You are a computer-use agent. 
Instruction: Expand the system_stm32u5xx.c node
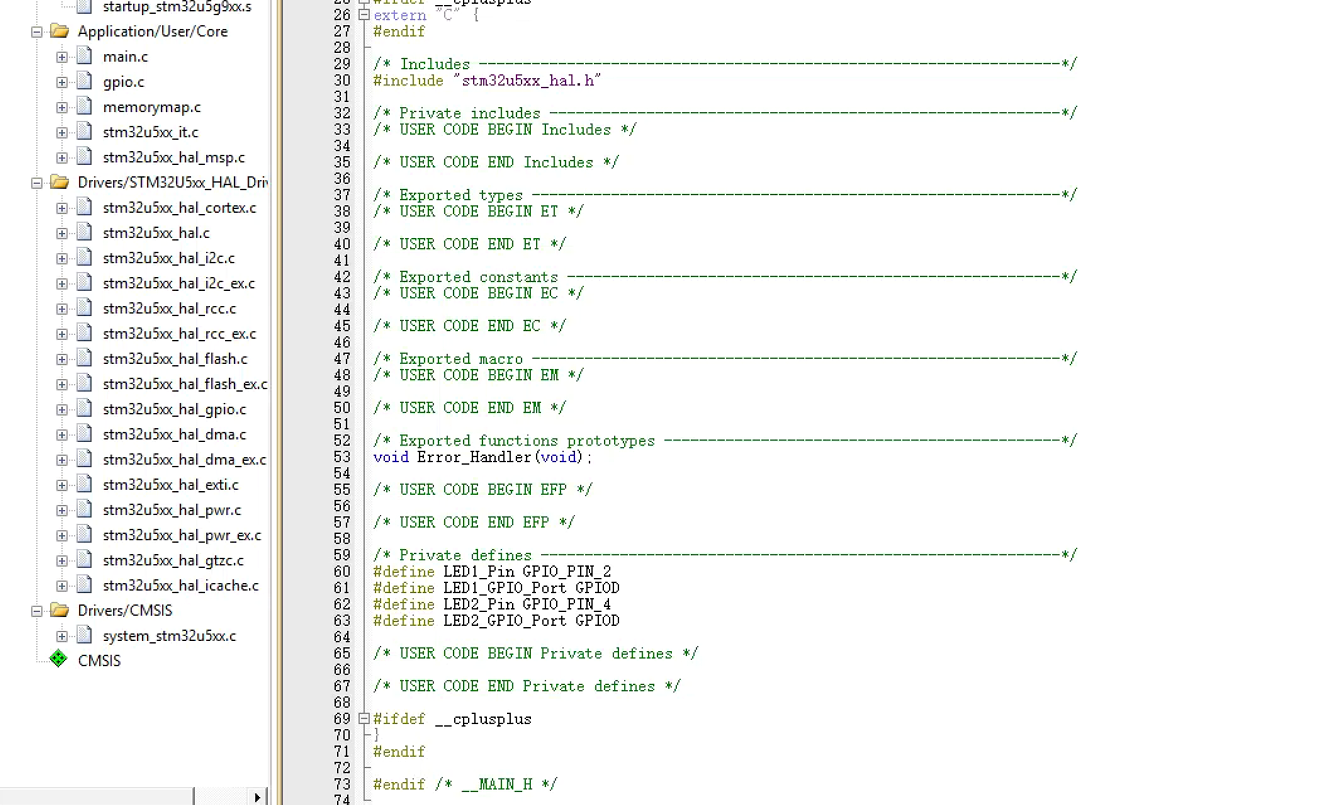62,635
